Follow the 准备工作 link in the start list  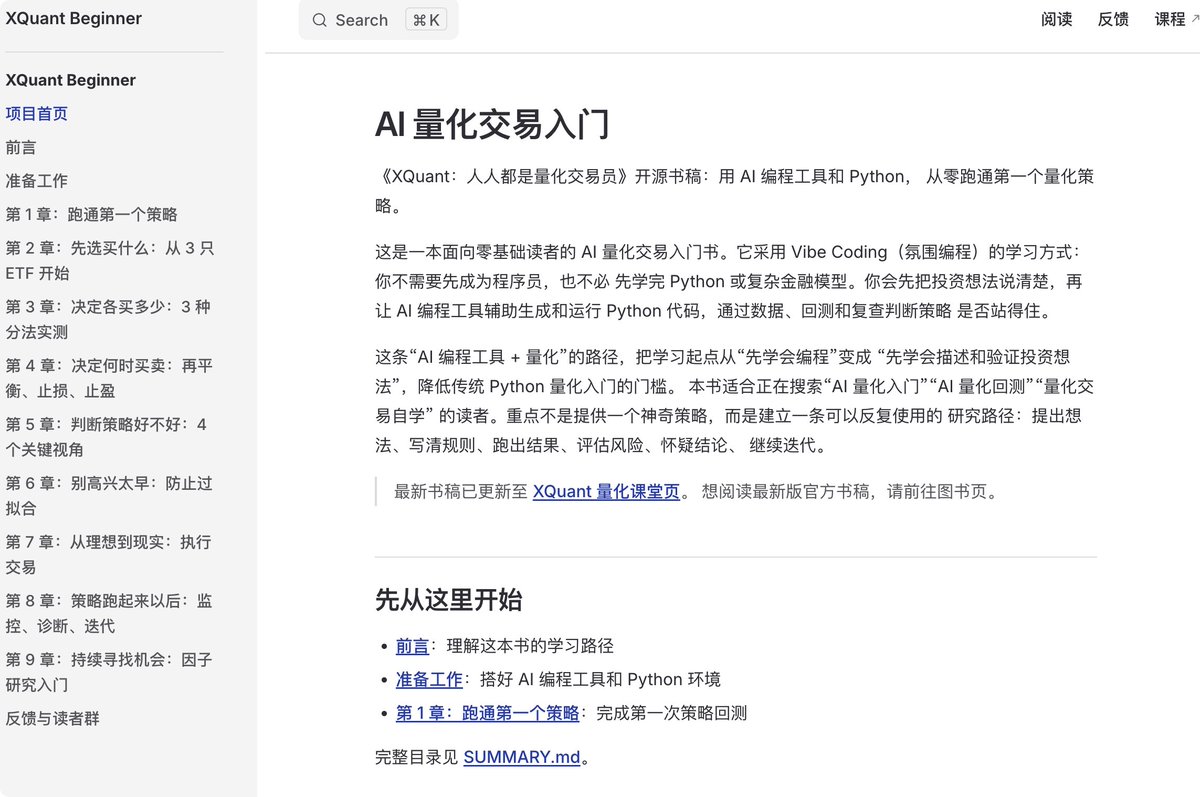[x=429, y=680]
